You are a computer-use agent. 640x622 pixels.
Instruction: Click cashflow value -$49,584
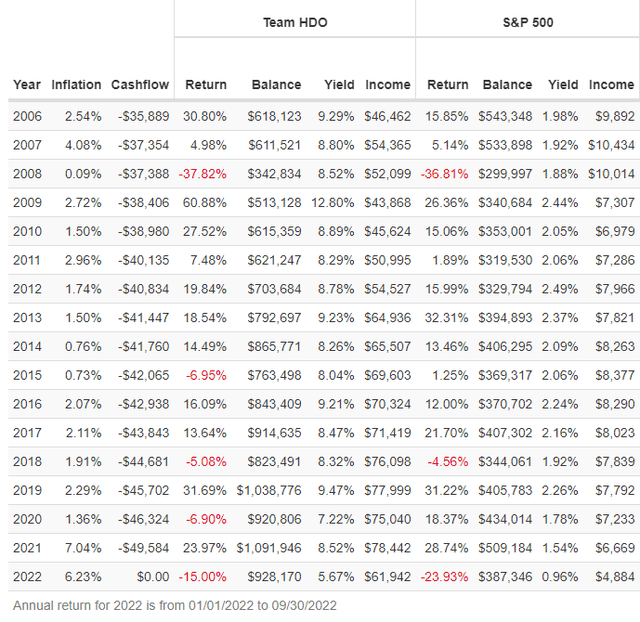click(144, 548)
